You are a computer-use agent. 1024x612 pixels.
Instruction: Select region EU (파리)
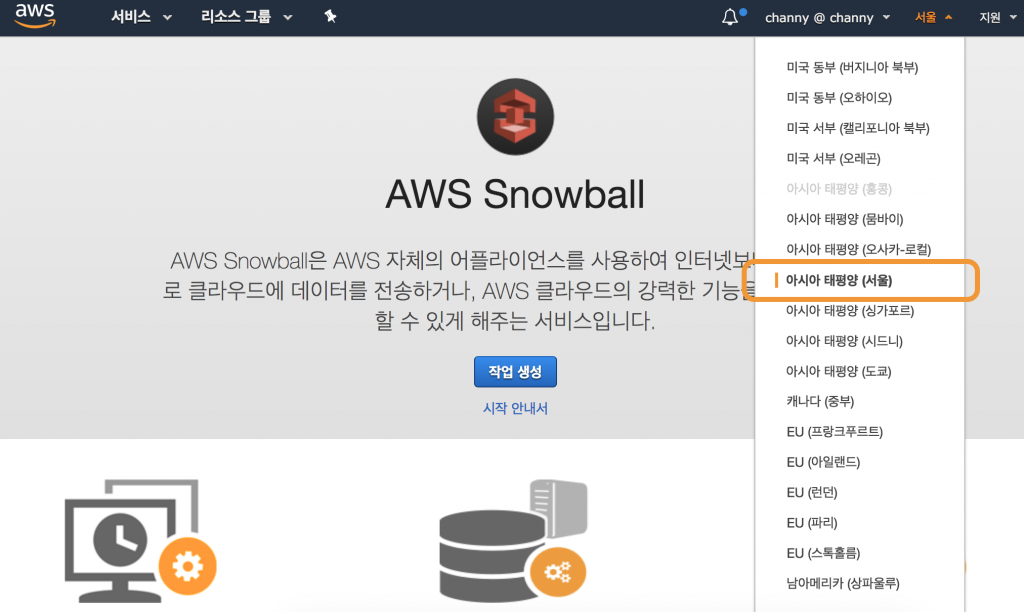point(812,523)
